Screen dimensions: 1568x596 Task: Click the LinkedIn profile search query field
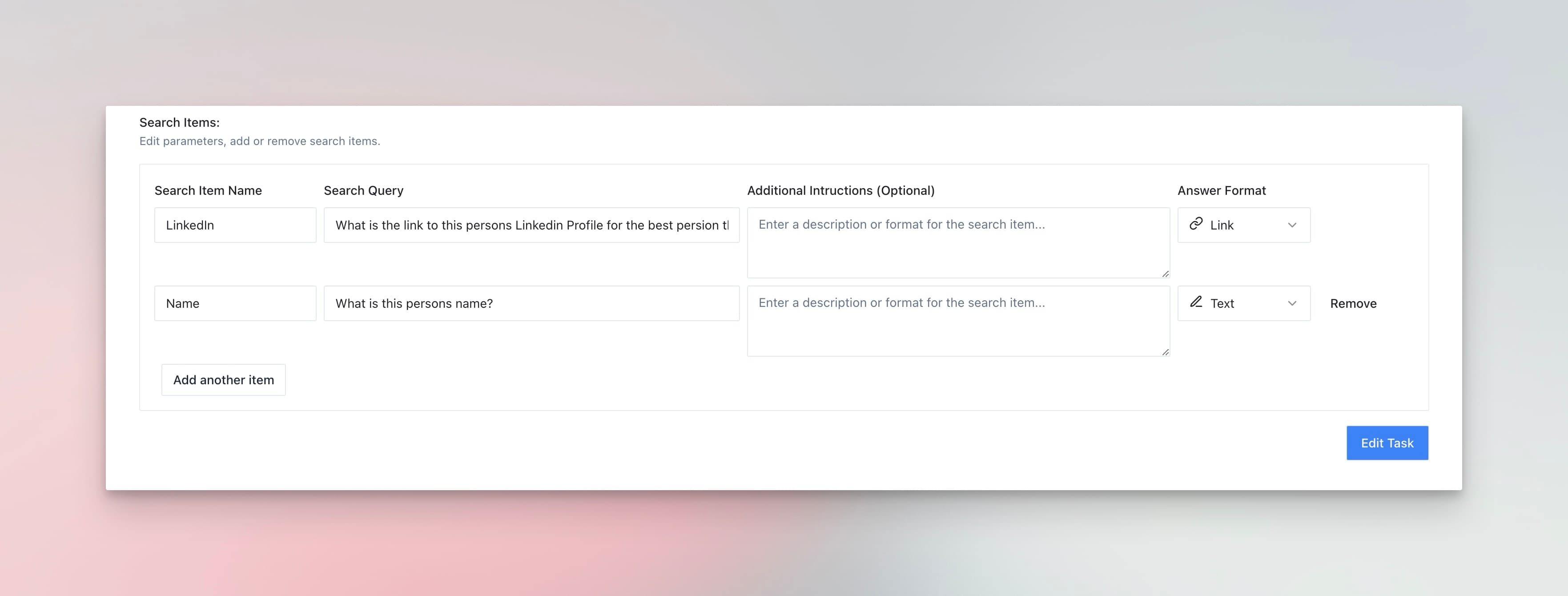pyautogui.click(x=531, y=225)
